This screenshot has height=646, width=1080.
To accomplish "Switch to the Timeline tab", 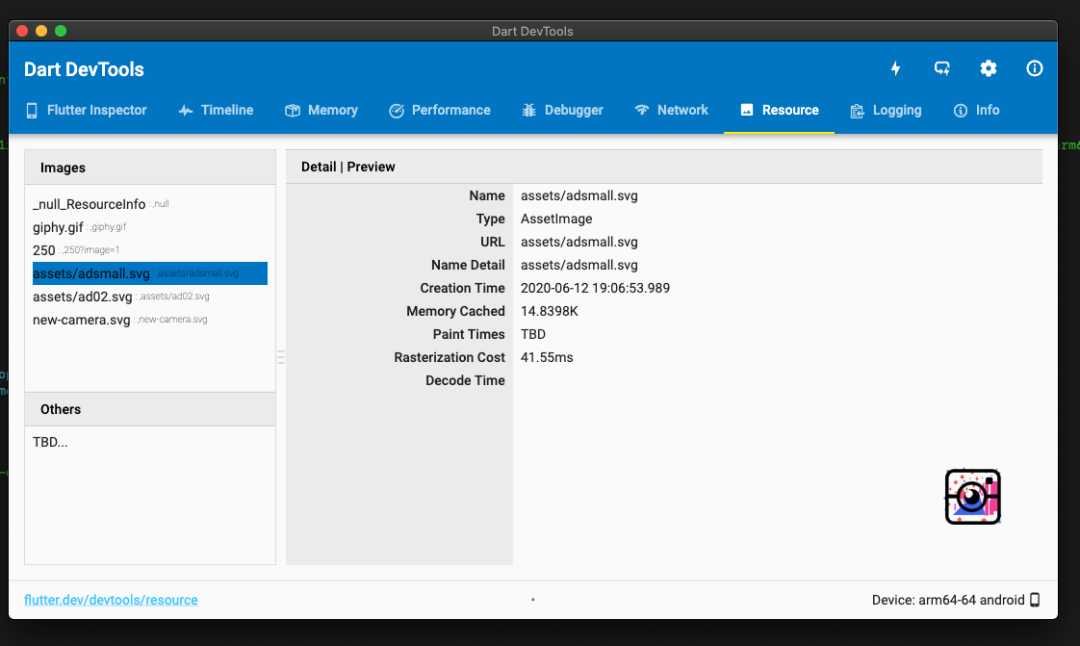I will (216, 110).
